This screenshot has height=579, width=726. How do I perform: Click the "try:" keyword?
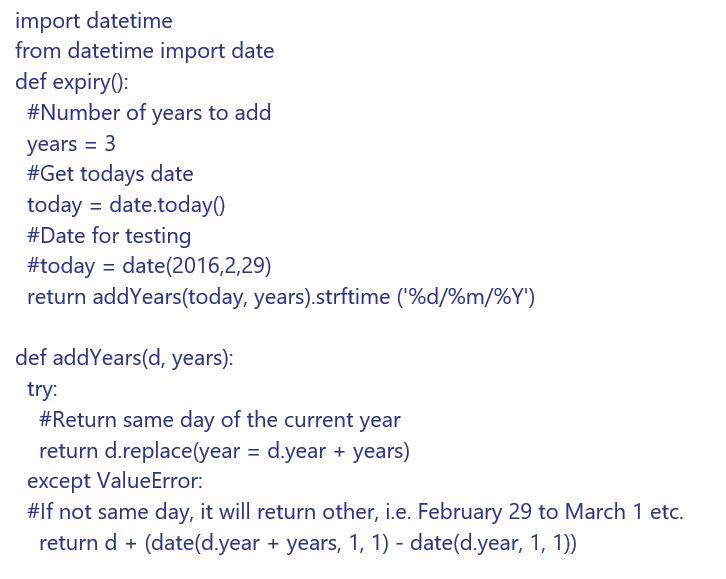point(42,389)
